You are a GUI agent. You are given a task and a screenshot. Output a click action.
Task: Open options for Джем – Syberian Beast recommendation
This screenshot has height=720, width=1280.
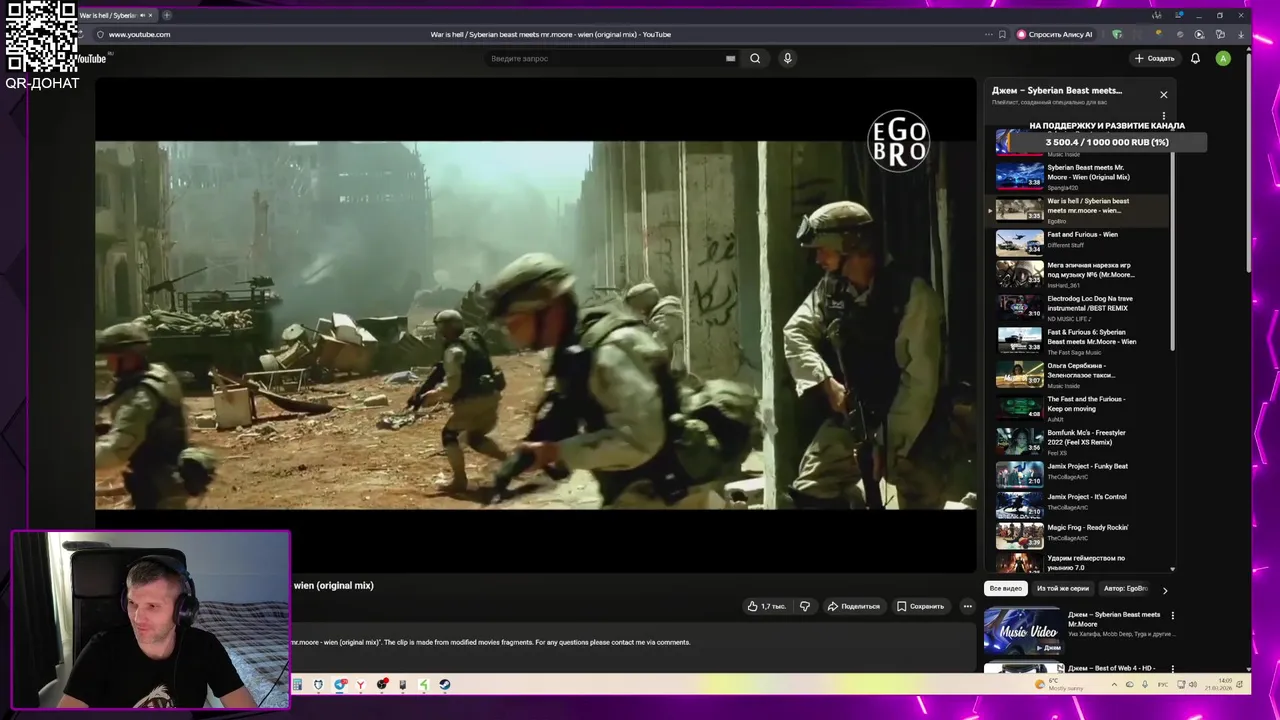click(x=1173, y=615)
